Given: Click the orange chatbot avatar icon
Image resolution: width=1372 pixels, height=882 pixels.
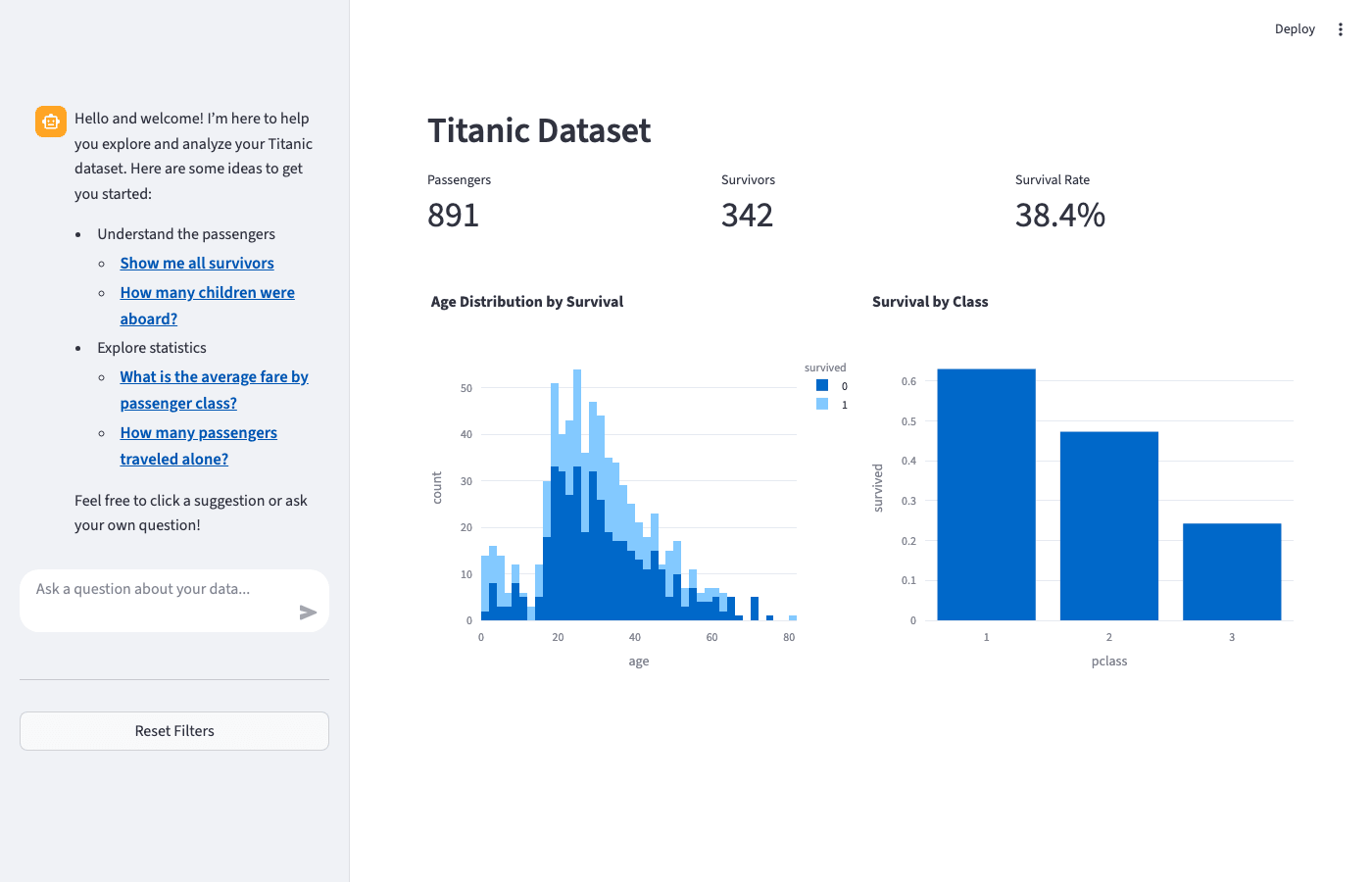Looking at the screenshot, I should pos(51,122).
